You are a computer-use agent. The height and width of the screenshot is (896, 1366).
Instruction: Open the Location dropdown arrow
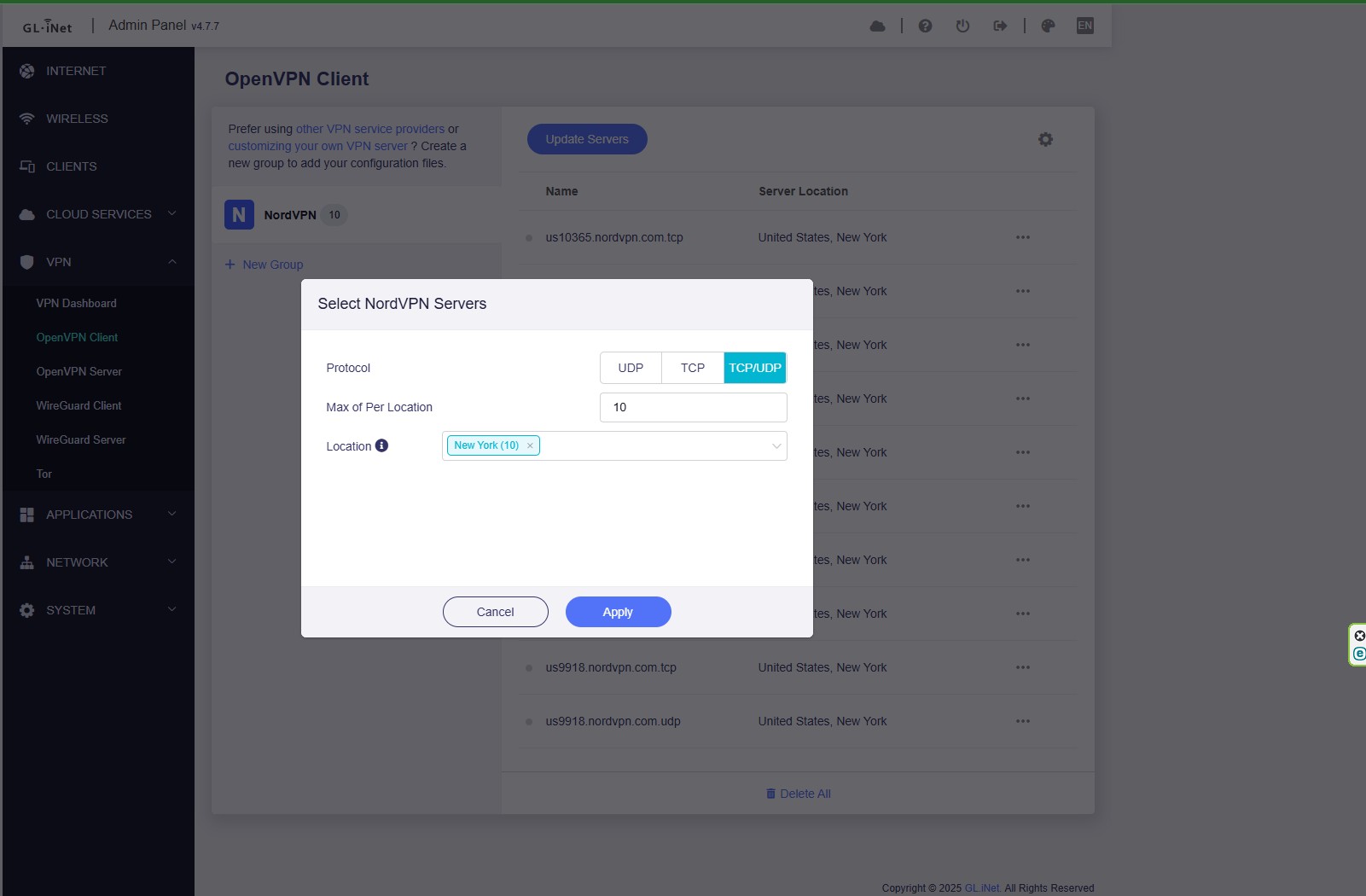[776, 446]
